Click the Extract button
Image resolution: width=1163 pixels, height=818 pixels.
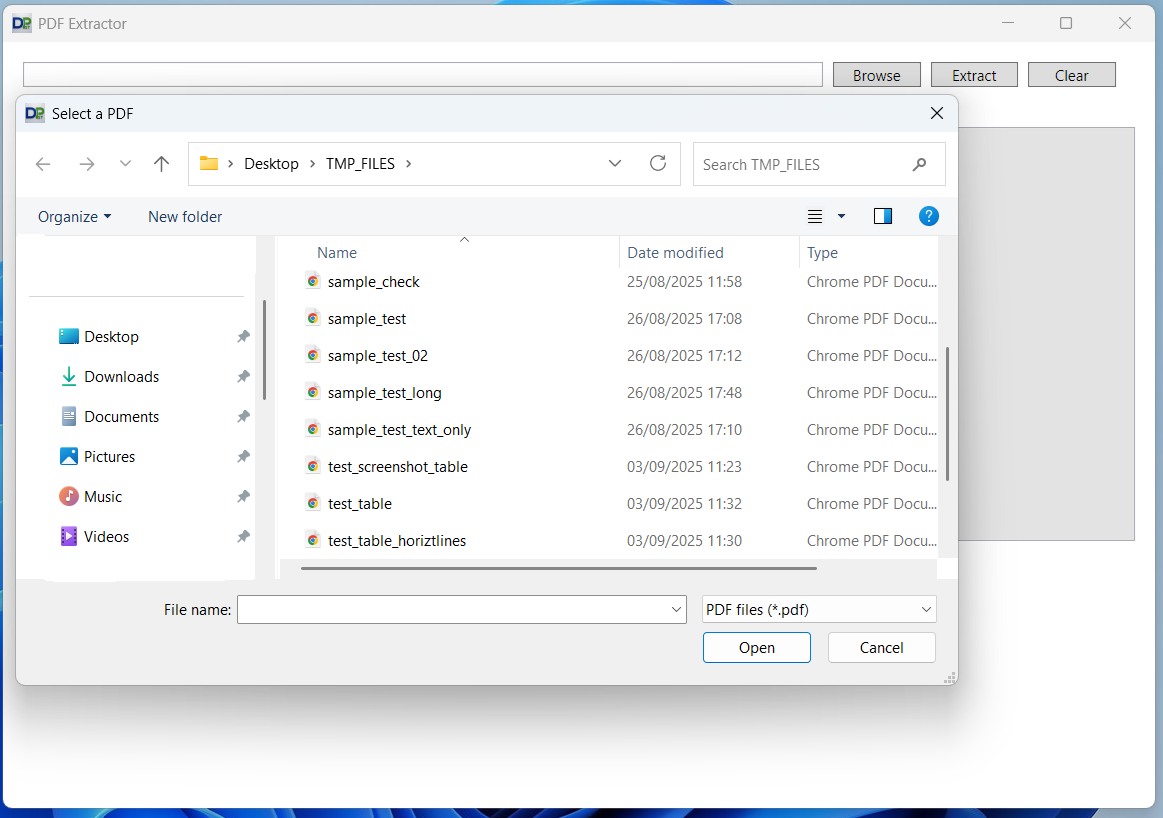coord(973,75)
